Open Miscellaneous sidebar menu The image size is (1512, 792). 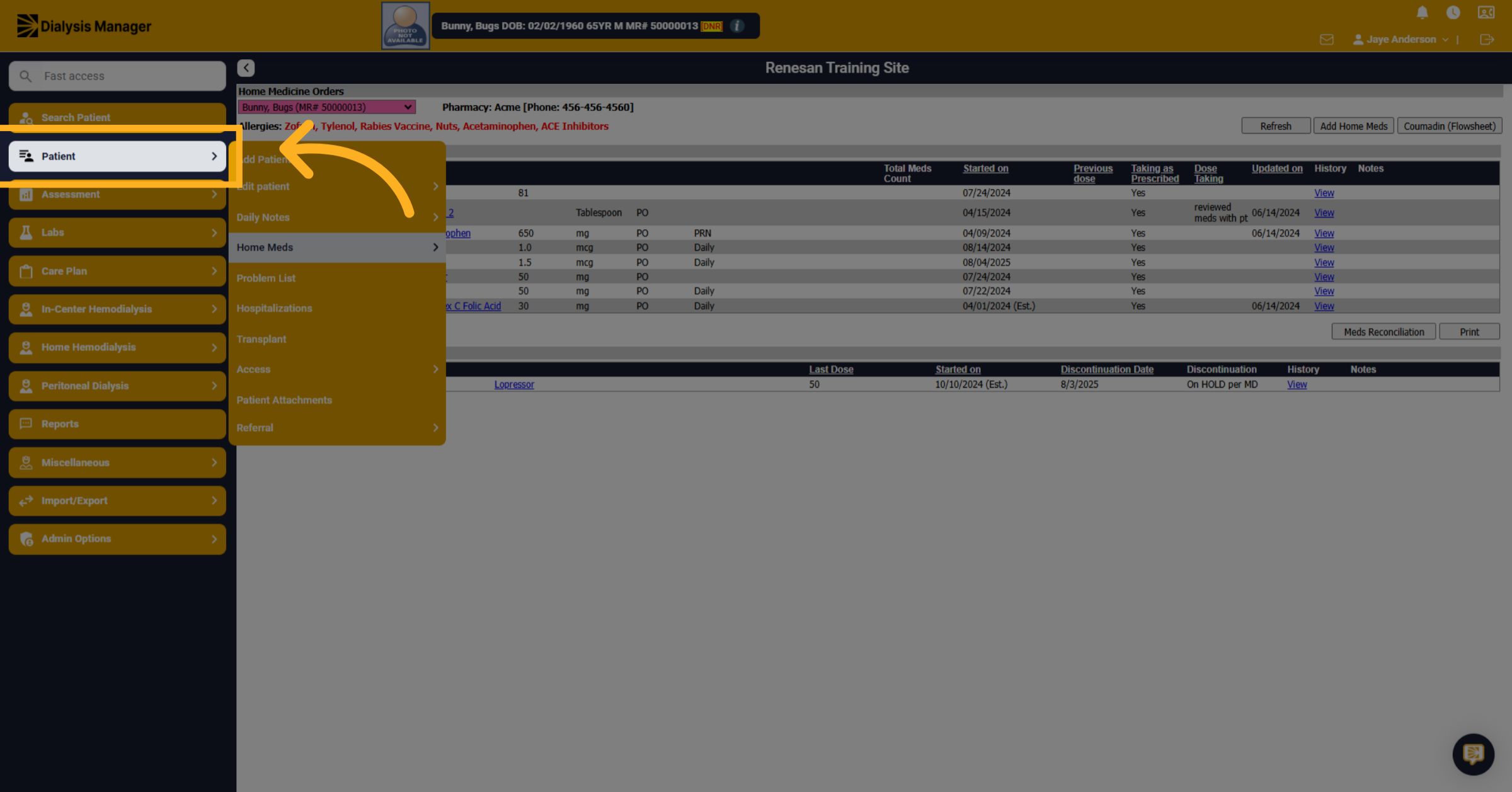pos(117,462)
